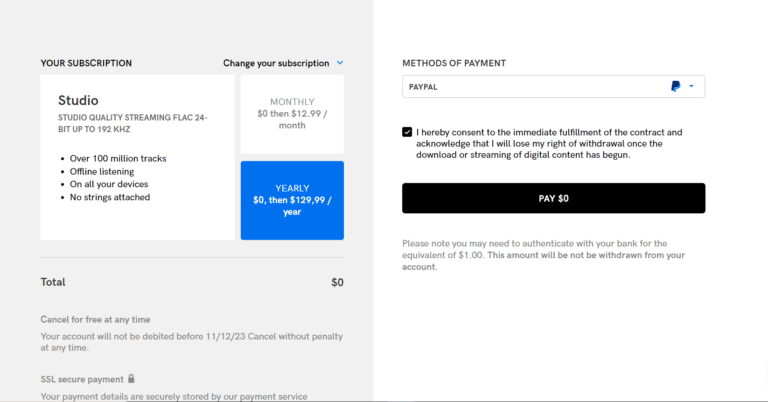Tick the withdrawal consent checkbox
This screenshot has height=402, width=768.
[407, 132]
